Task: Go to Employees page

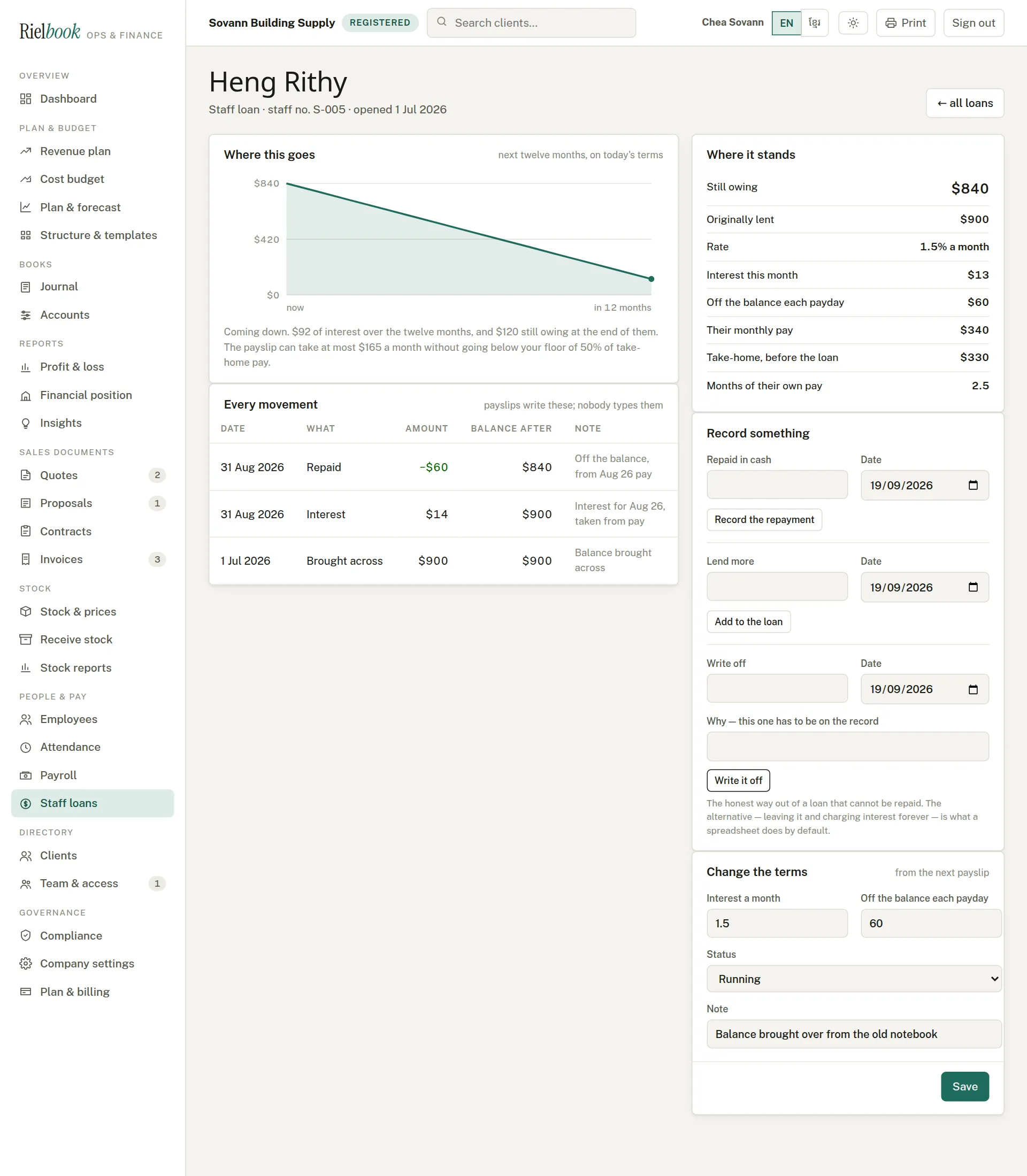Action: pyautogui.click(x=92, y=719)
